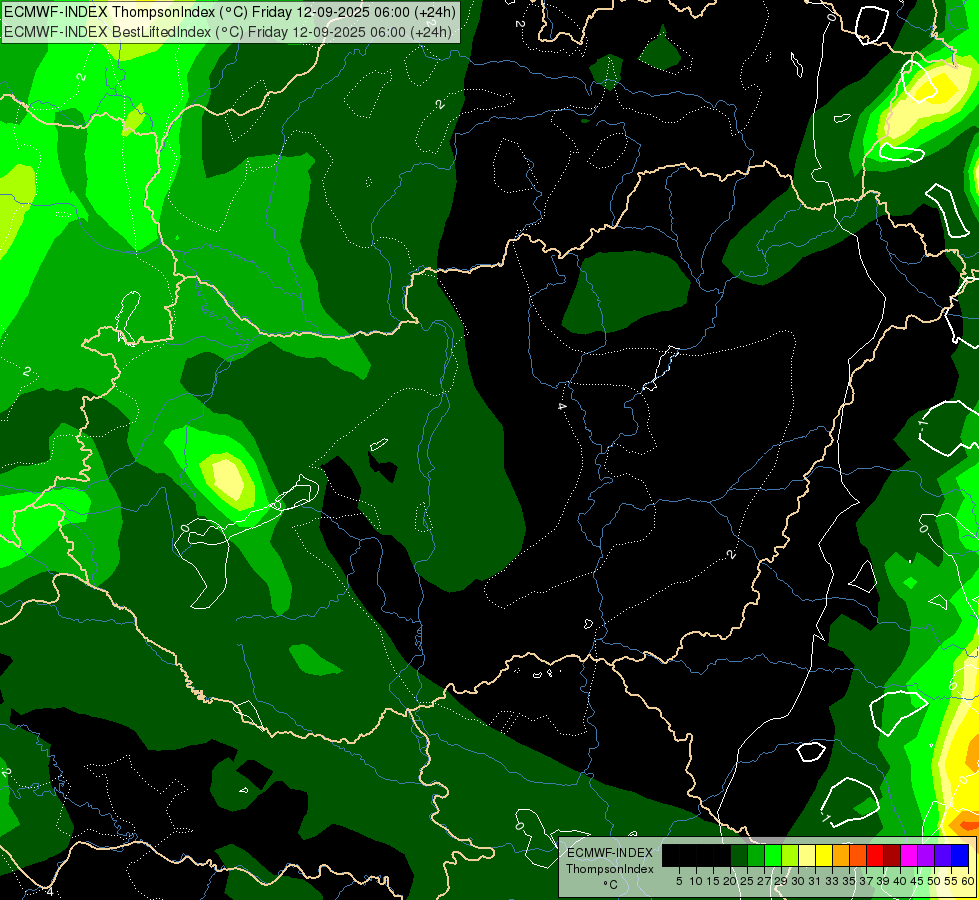
Task: Click the legend tick label '15'
Action: pos(713,881)
